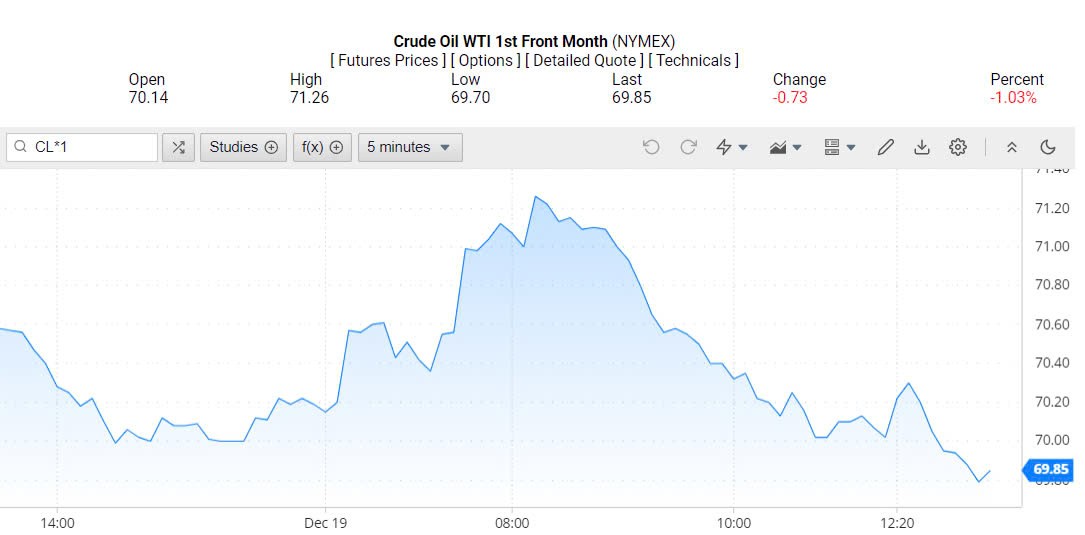Screen dimensions: 1085x535
Task: Open the Futures Prices link
Action: coord(388,61)
